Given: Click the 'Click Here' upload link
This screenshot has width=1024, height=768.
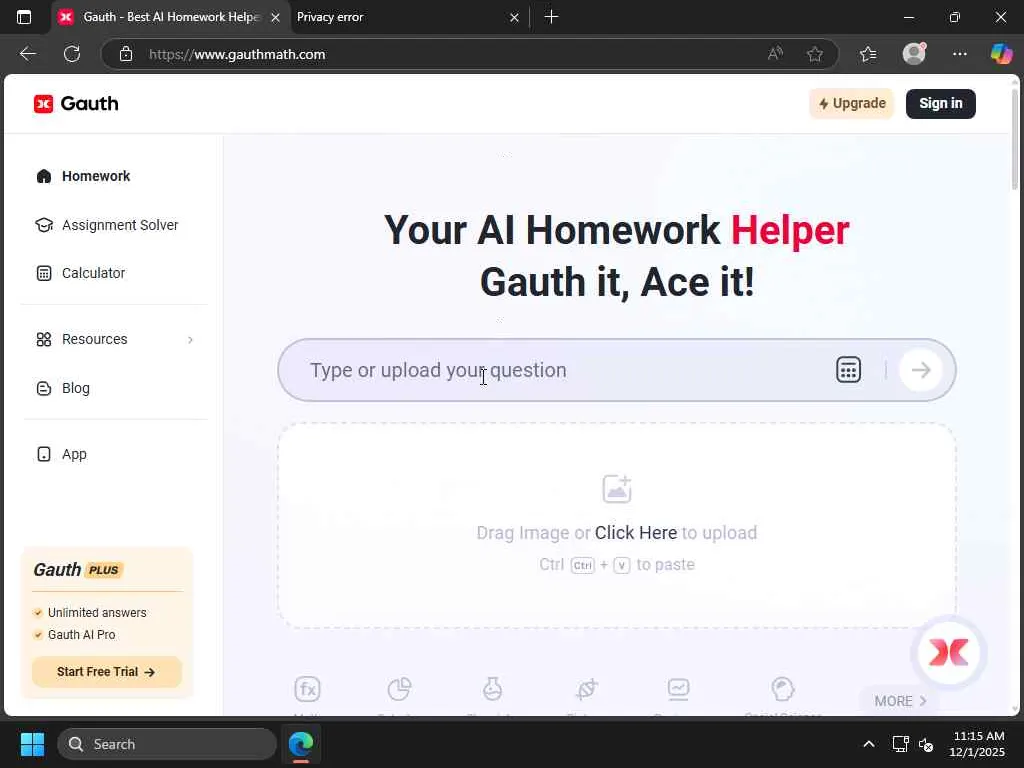Looking at the screenshot, I should [x=635, y=533].
